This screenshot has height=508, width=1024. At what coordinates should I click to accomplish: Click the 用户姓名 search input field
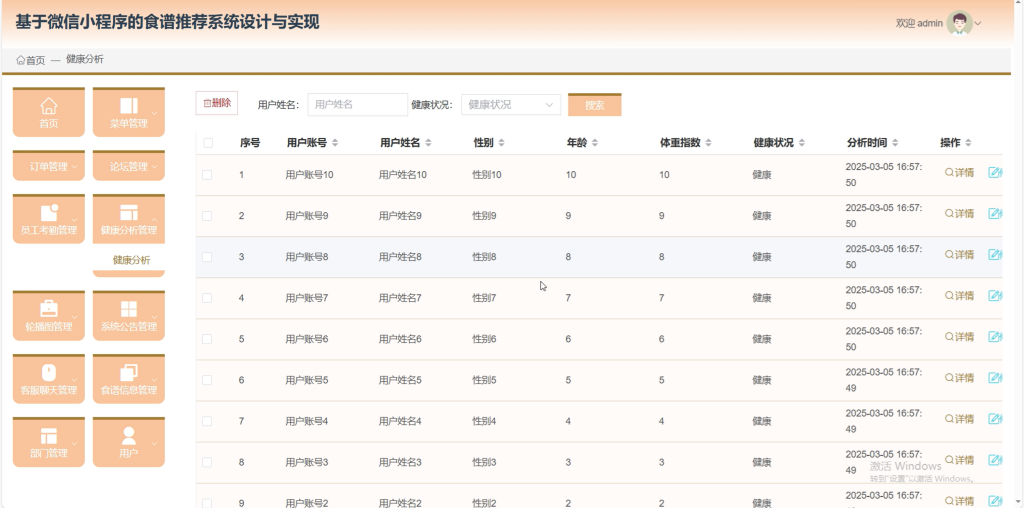pos(357,104)
